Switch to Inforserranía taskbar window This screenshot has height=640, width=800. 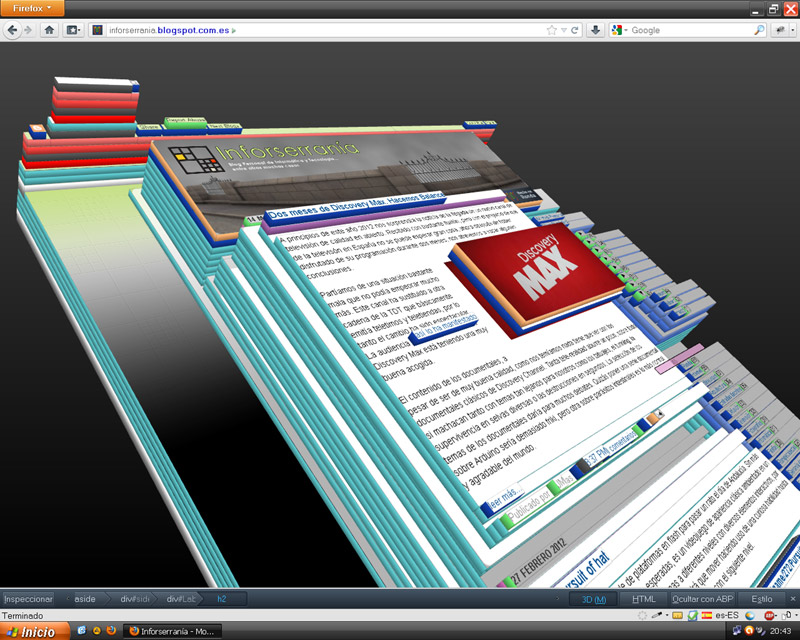[173, 631]
